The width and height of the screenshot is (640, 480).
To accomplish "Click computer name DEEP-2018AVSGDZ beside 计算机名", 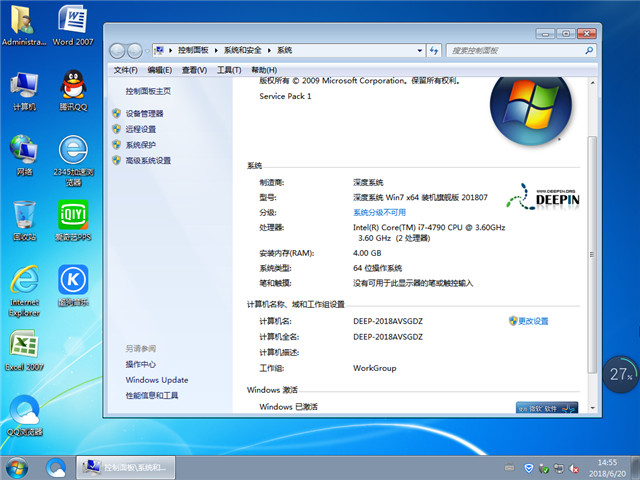I will pos(388,321).
